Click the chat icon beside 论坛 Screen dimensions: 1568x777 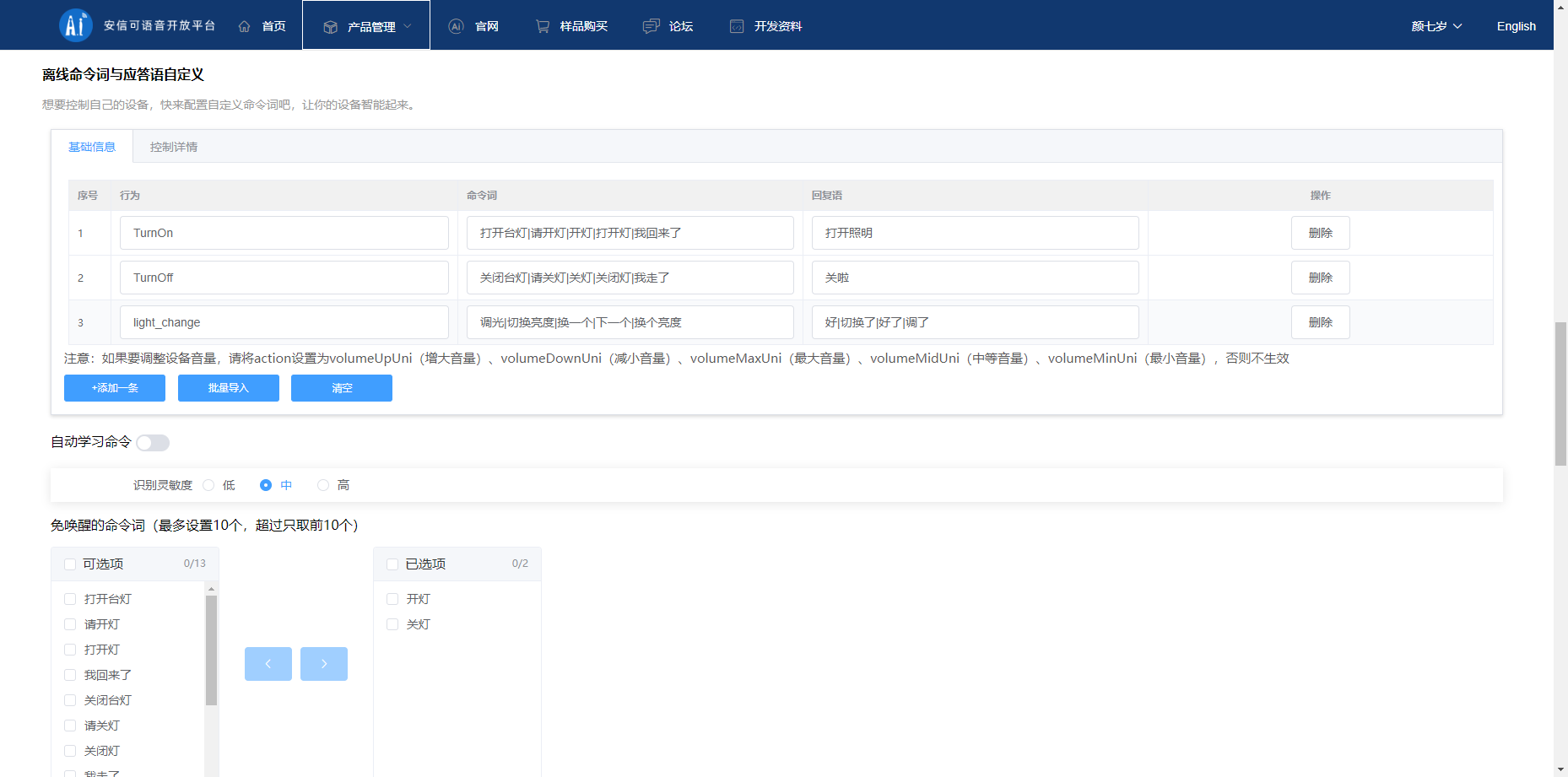[651, 26]
